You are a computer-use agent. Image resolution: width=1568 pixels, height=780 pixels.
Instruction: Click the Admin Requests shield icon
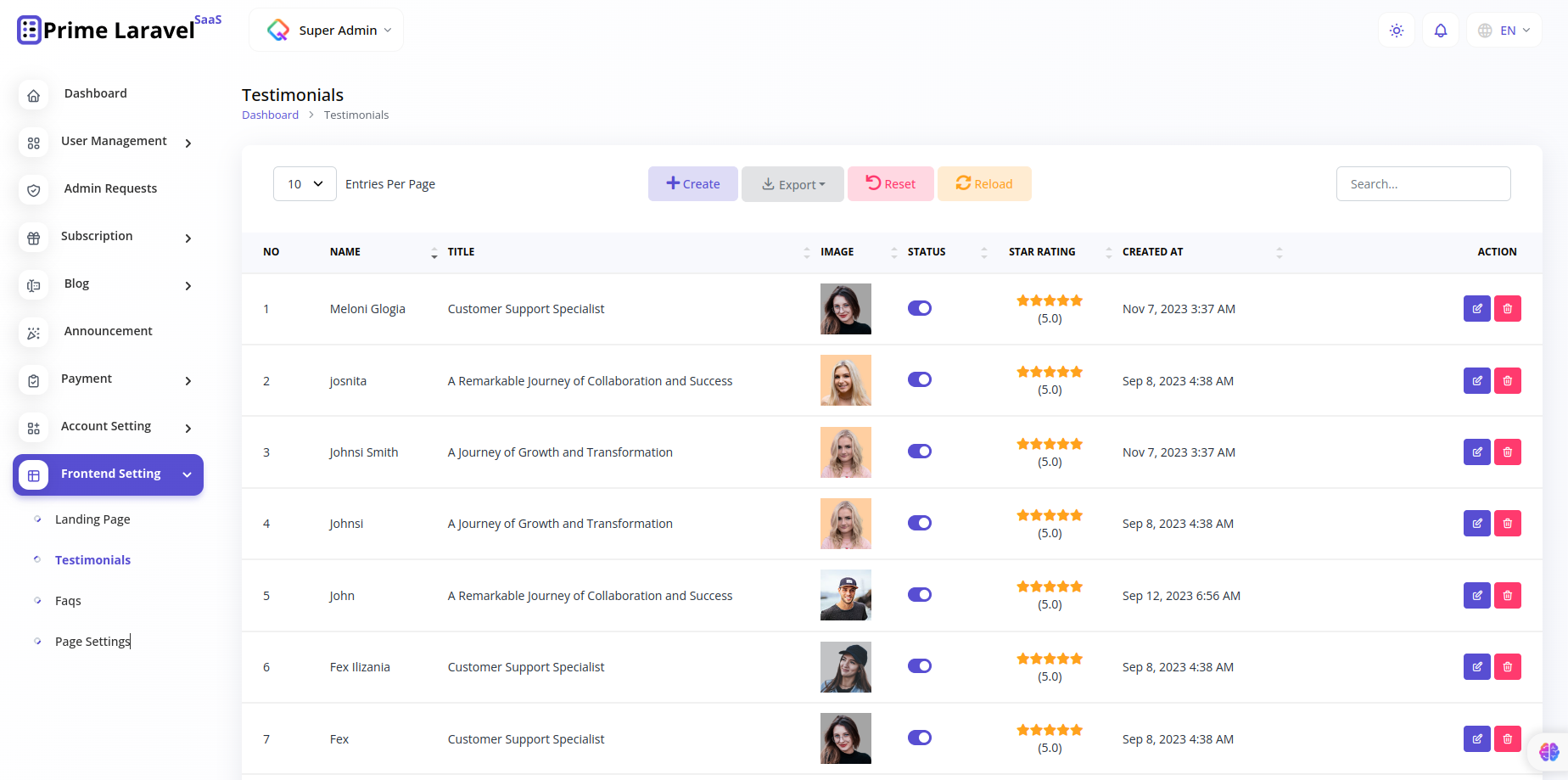click(33, 190)
